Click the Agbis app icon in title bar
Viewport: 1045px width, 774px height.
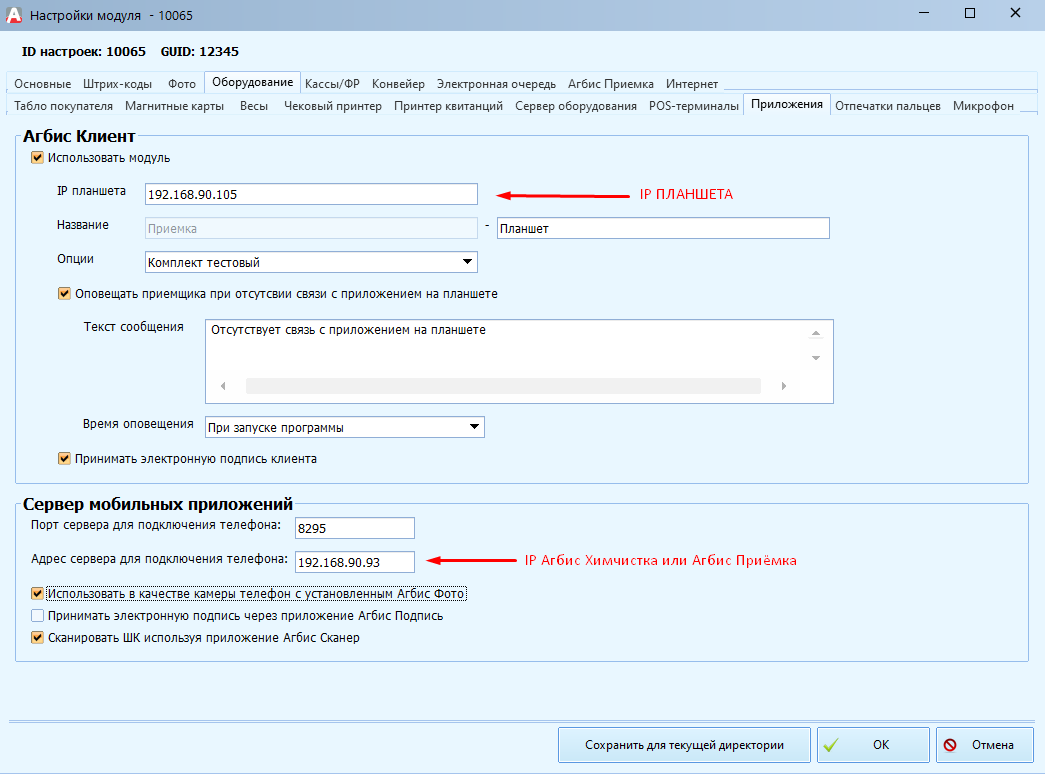[14, 15]
